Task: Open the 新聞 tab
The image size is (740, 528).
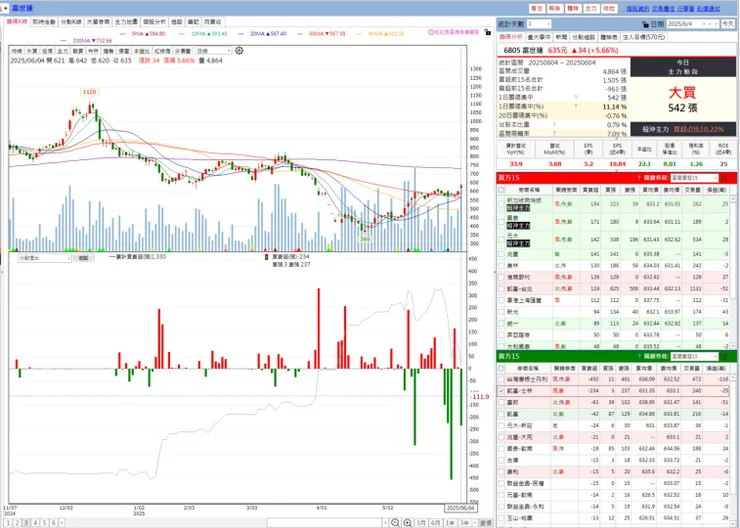Action: coord(561,37)
